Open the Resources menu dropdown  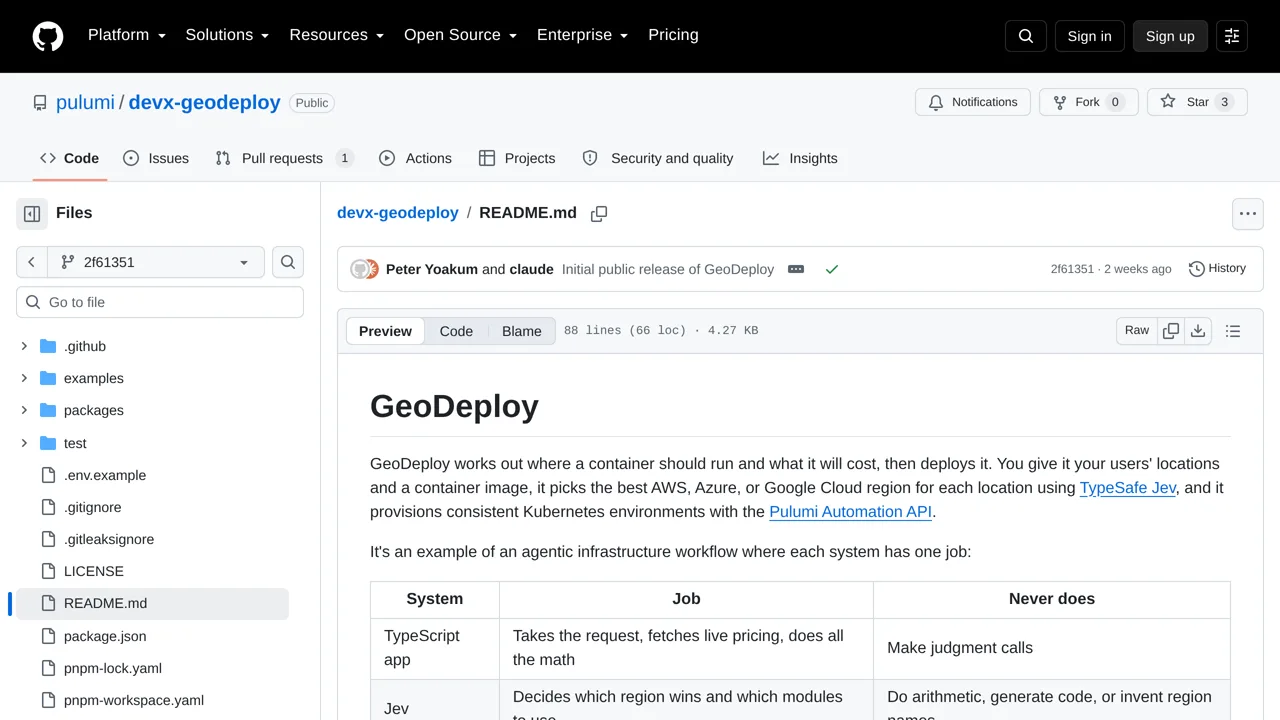337,35
